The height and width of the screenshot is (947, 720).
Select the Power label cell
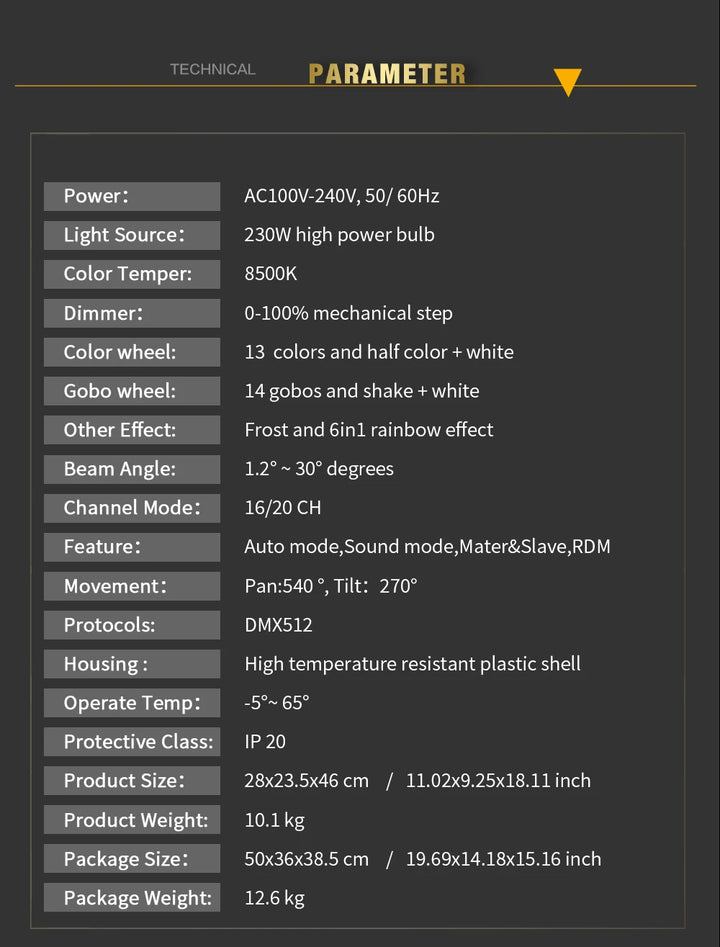pyautogui.click(x=132, y=196)
